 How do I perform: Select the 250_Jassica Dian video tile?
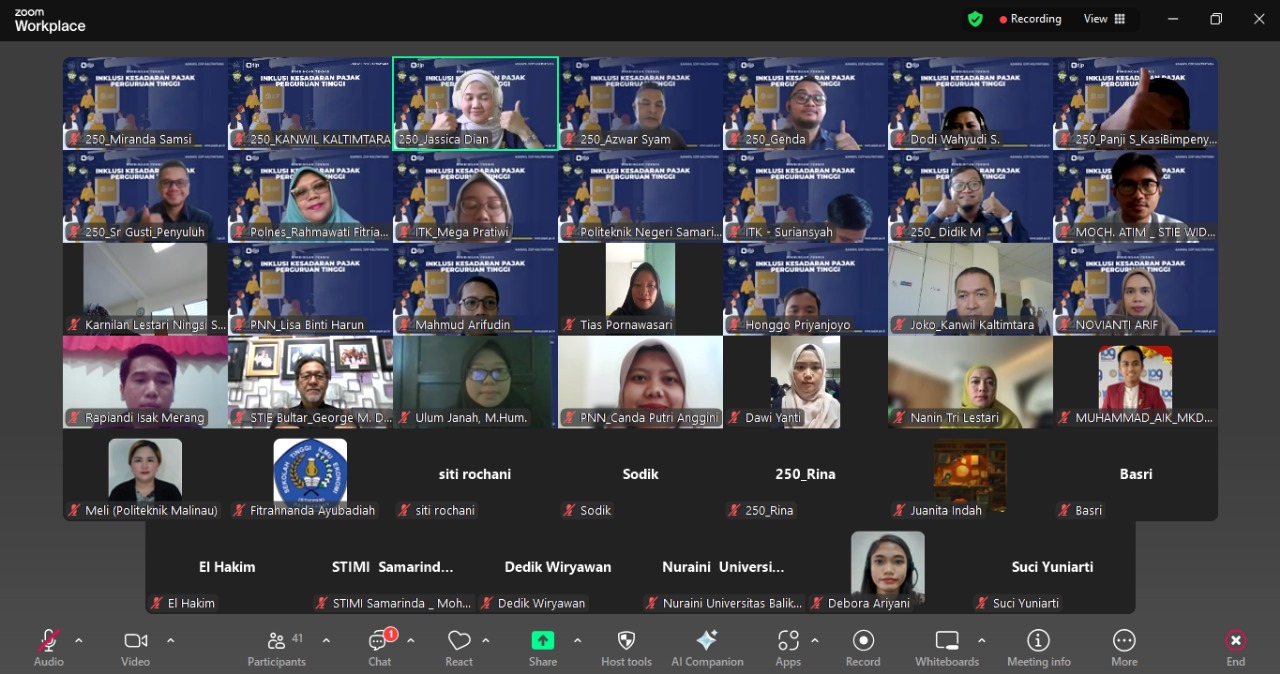[475, 102]
